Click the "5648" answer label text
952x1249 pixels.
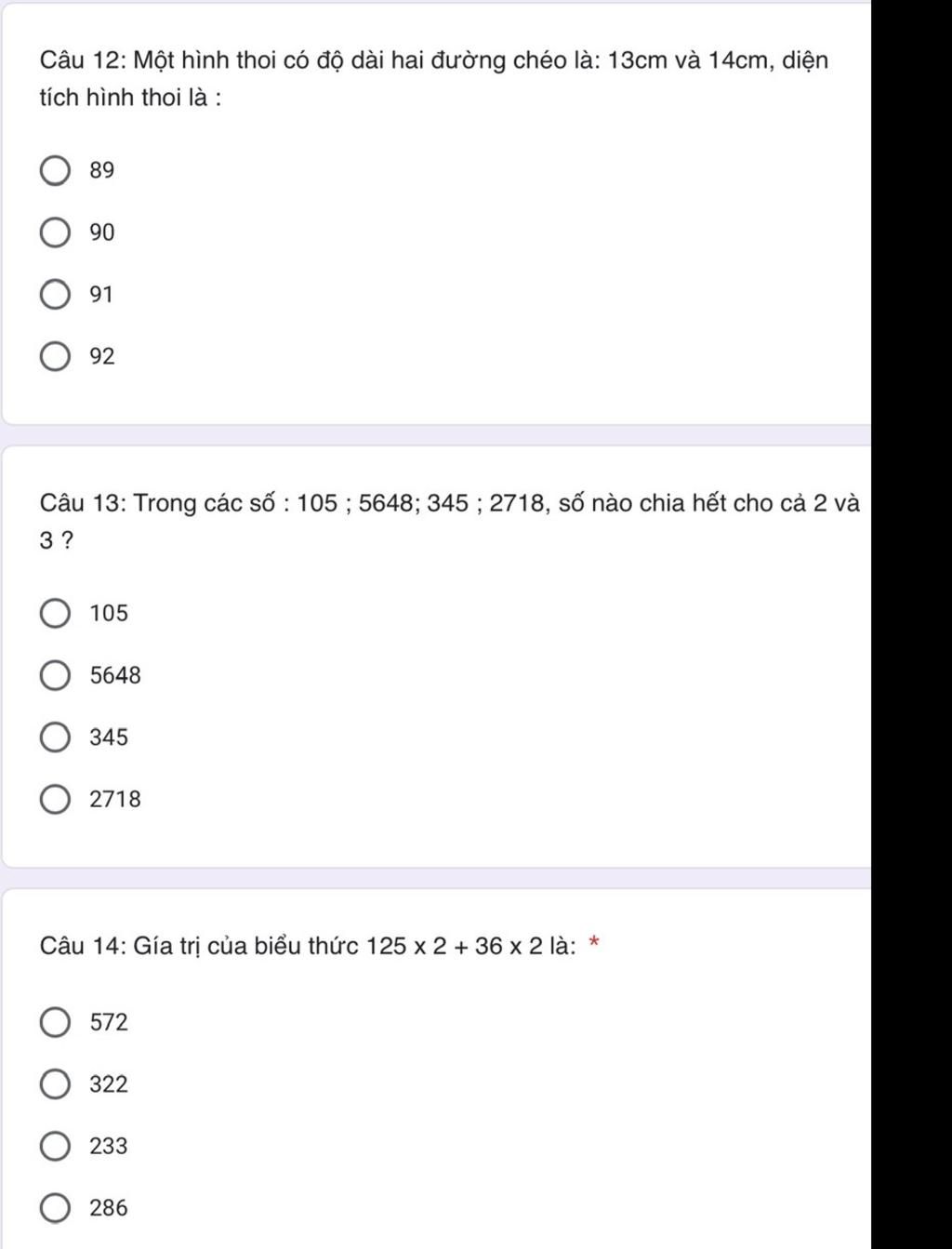point(115,676)
